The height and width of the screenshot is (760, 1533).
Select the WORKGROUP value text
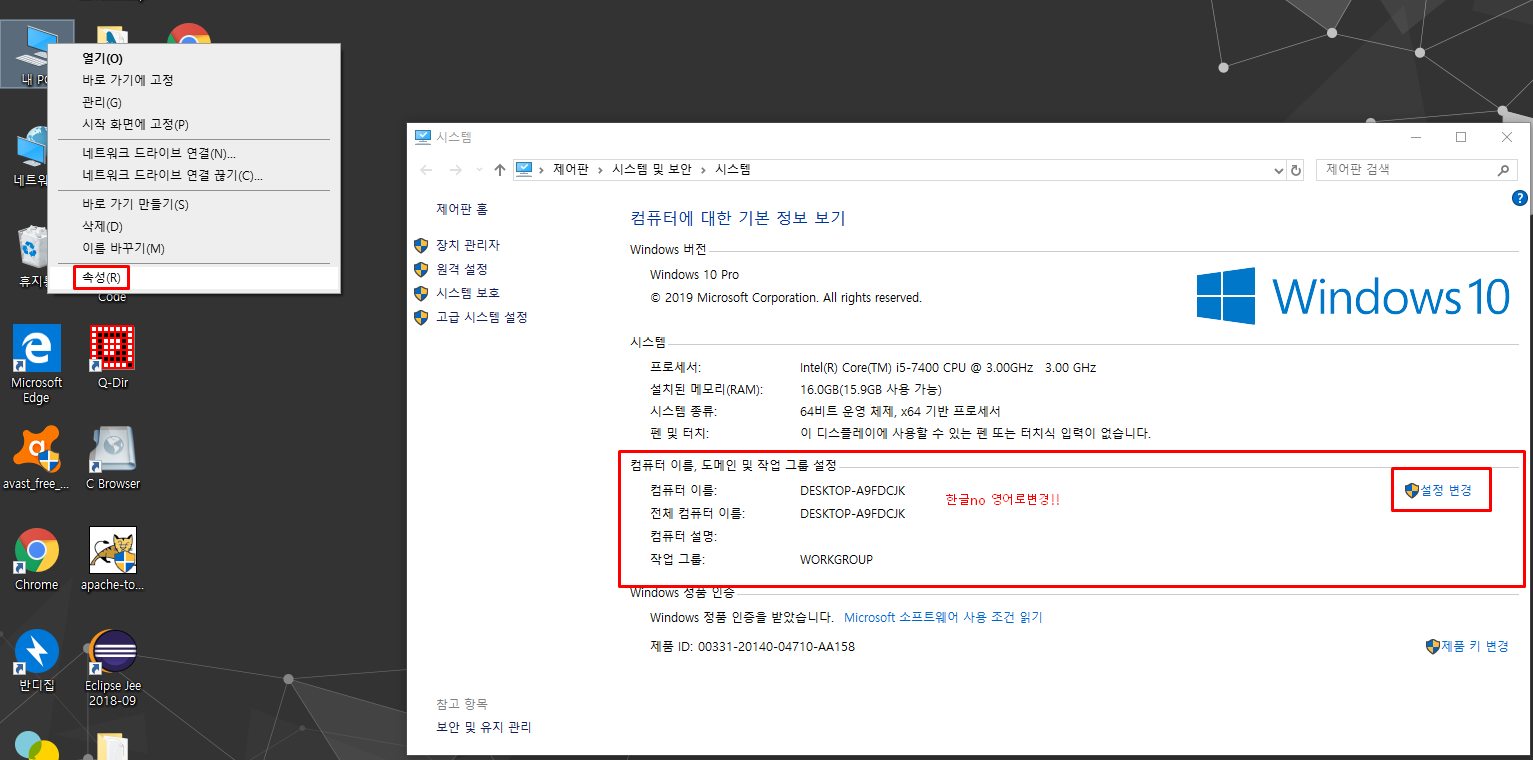[x=836, y=559]
